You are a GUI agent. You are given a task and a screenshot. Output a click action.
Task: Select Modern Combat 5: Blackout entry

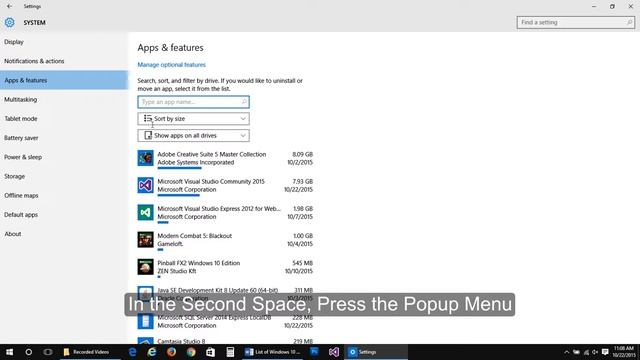point(225,240)
